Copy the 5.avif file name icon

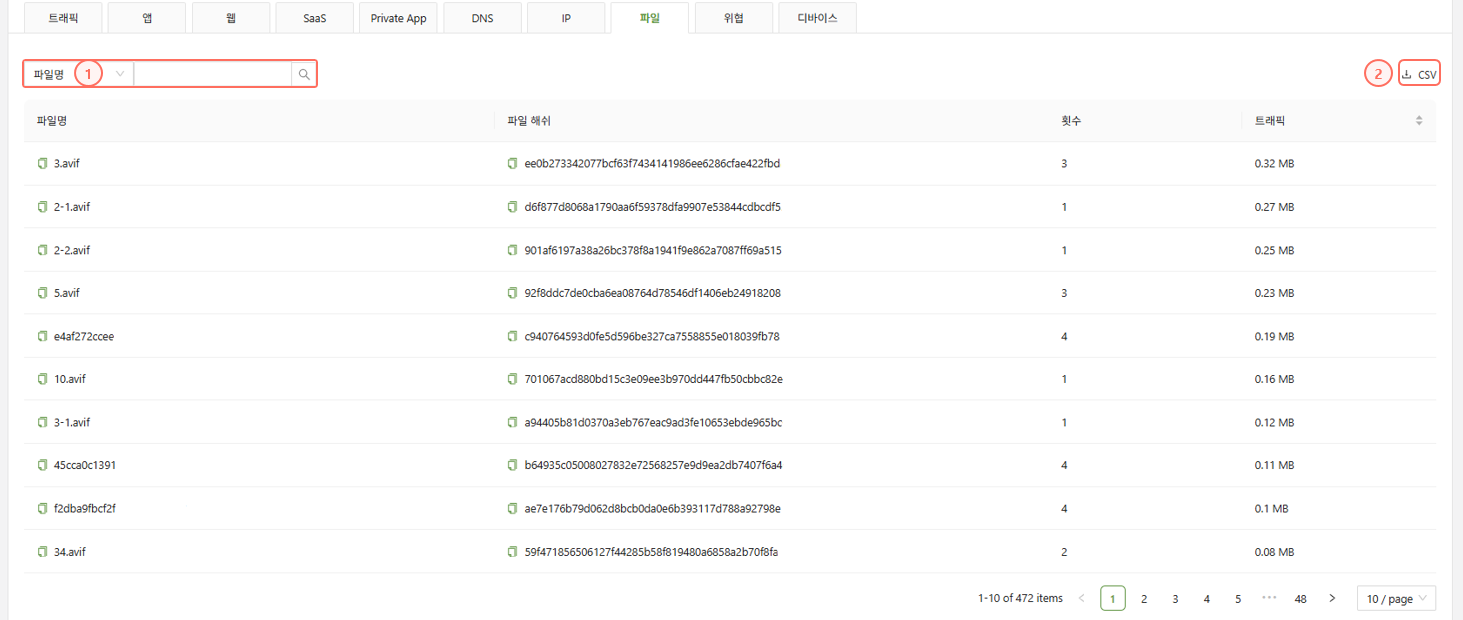[42, 294]
